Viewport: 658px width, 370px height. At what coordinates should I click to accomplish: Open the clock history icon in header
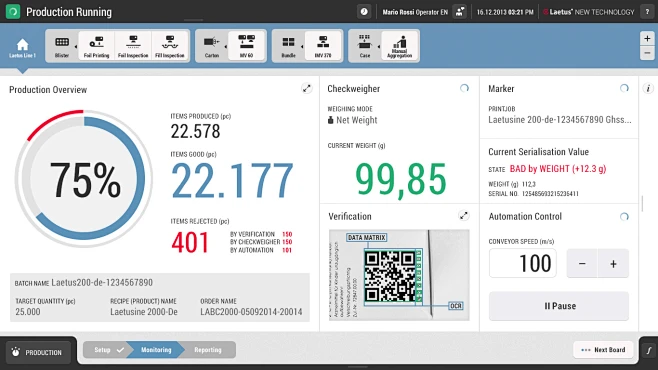[364, 12]
